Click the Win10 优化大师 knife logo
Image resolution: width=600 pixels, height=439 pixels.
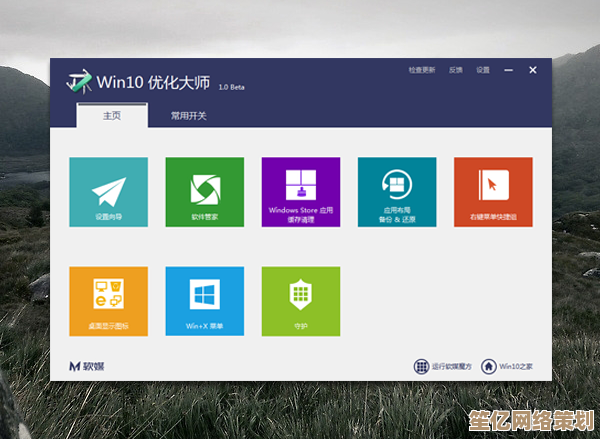(79, 81)
